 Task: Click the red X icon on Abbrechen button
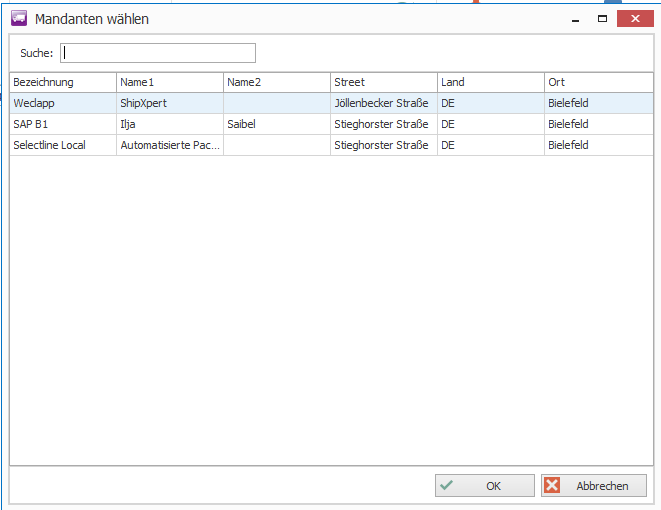tap(552, 485)
